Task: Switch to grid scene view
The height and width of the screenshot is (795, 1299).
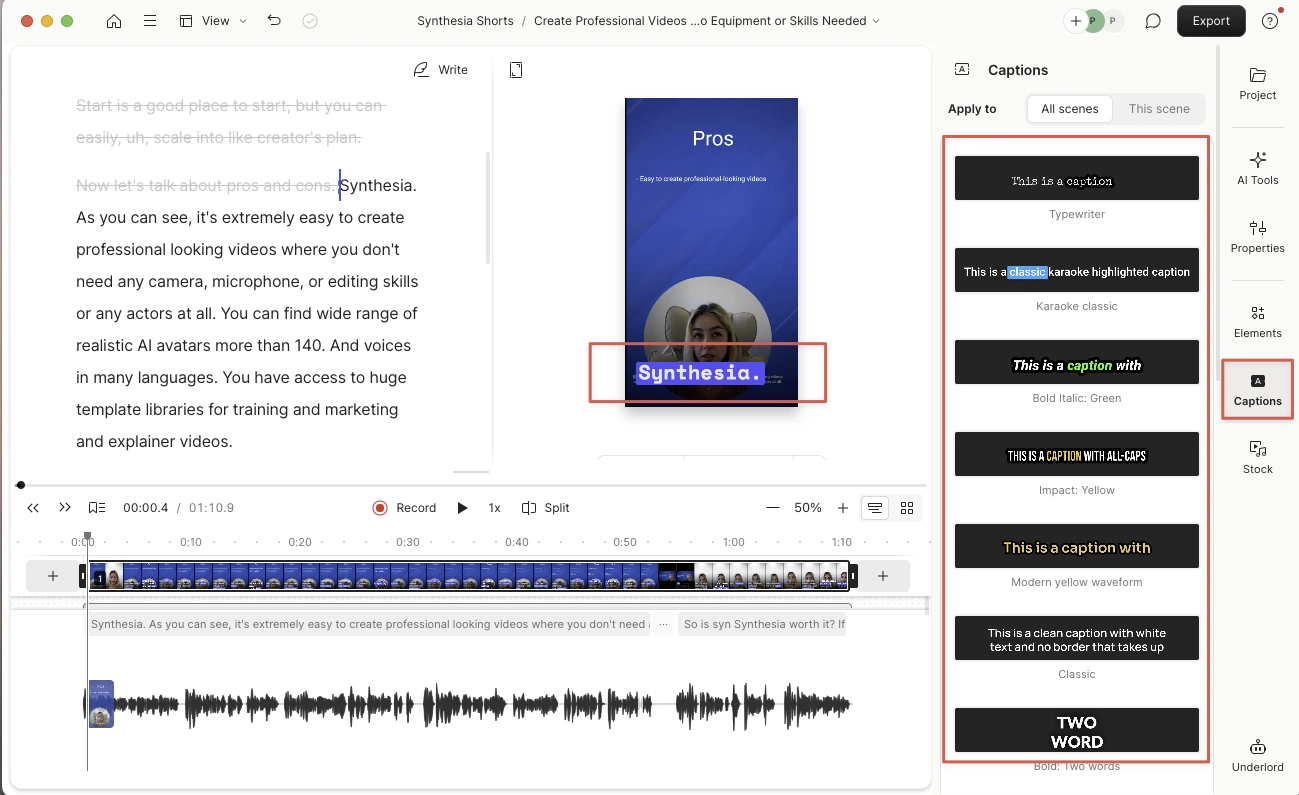Action: pyautogui.click(x=907, y=508)
